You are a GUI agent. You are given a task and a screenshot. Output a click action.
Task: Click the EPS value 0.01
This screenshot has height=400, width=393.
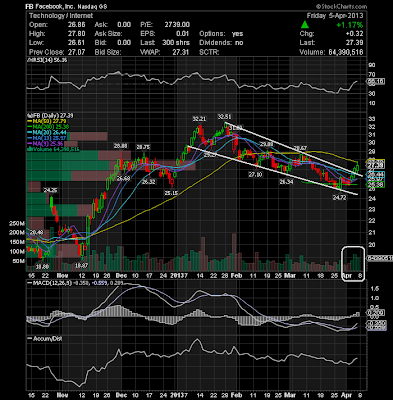(x=183, y=34)
